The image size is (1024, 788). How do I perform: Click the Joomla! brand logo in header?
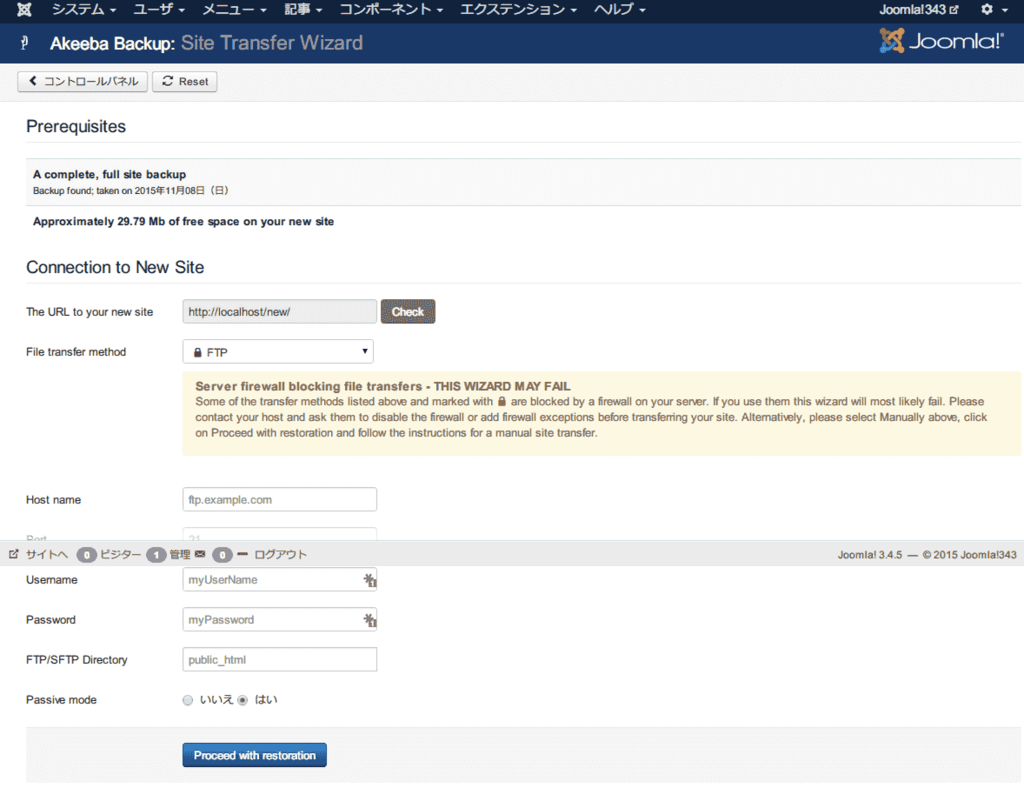coord(941,41)
